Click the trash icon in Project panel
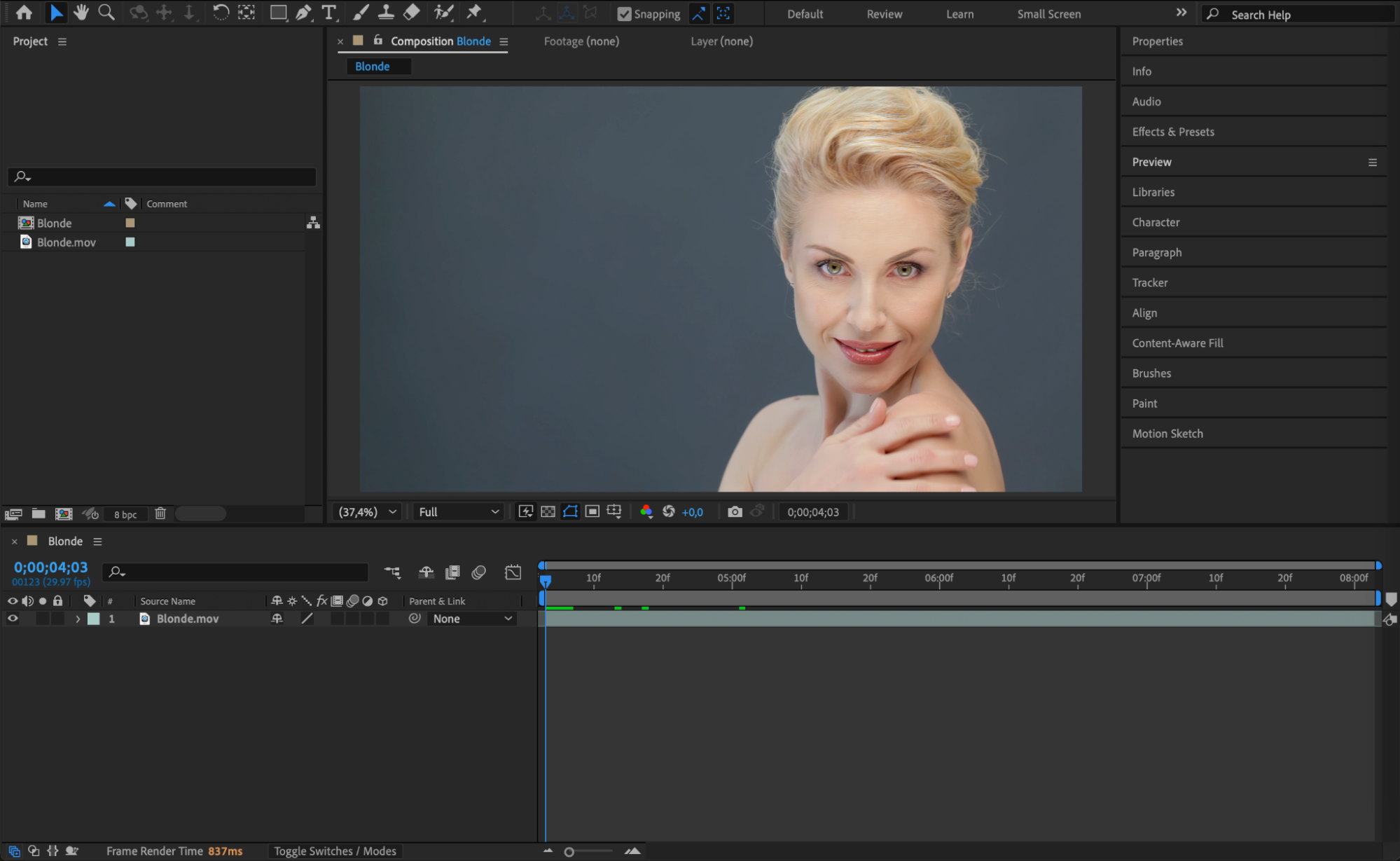This screenshot has height=861, width=1400. [x=160, y=514]
